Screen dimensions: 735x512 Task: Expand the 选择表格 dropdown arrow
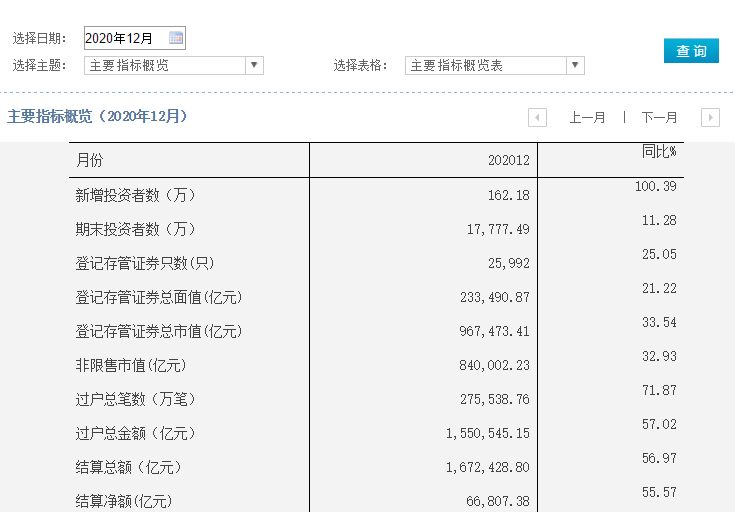coord(575,65)
